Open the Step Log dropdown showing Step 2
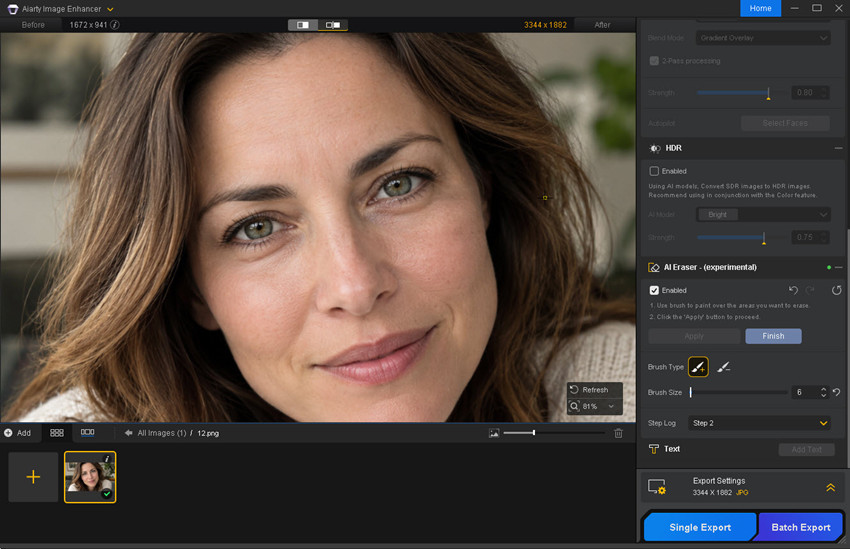This screenshot has width=850, height=549. tap(759, 423)
